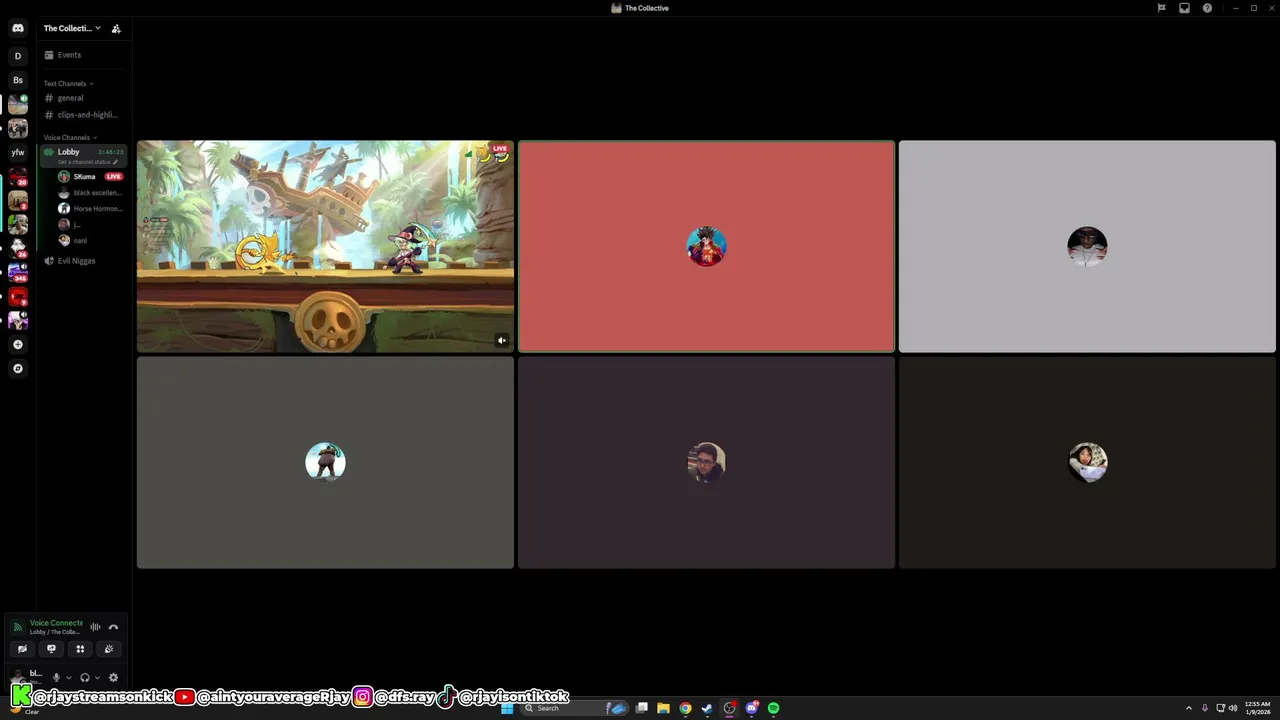
Task: Join the Evil Niggas voice channel
Action: [x=84, y=261]
